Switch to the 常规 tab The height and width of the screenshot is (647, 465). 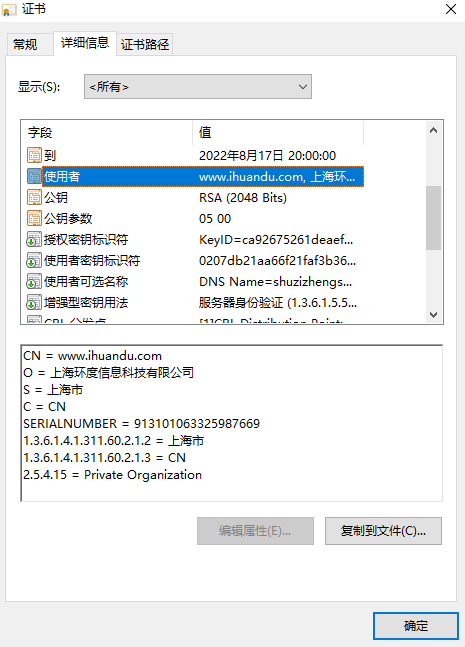29,44
